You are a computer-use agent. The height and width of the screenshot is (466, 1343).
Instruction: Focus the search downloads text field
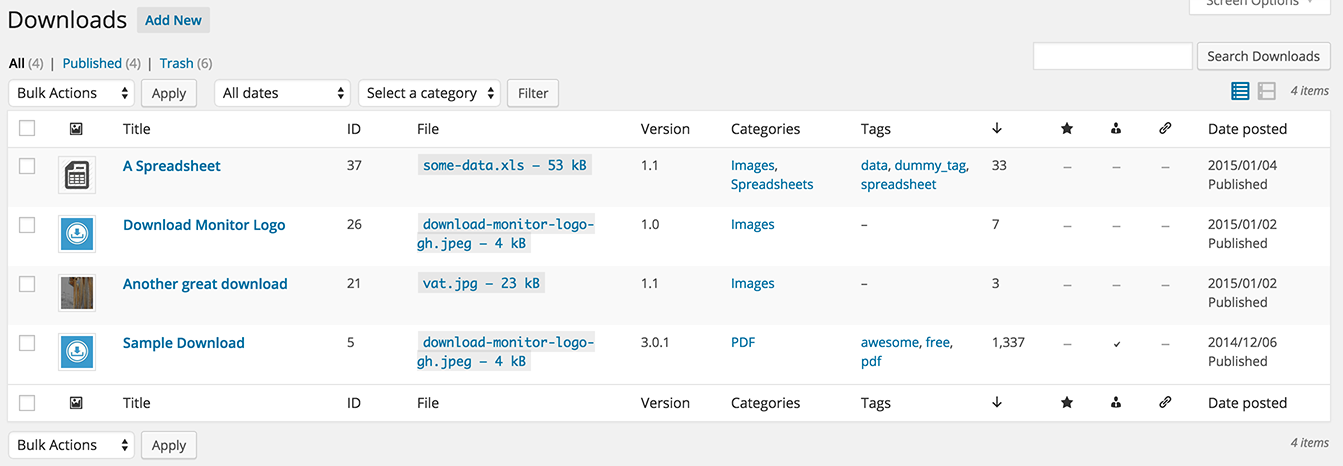point(1112,56)
